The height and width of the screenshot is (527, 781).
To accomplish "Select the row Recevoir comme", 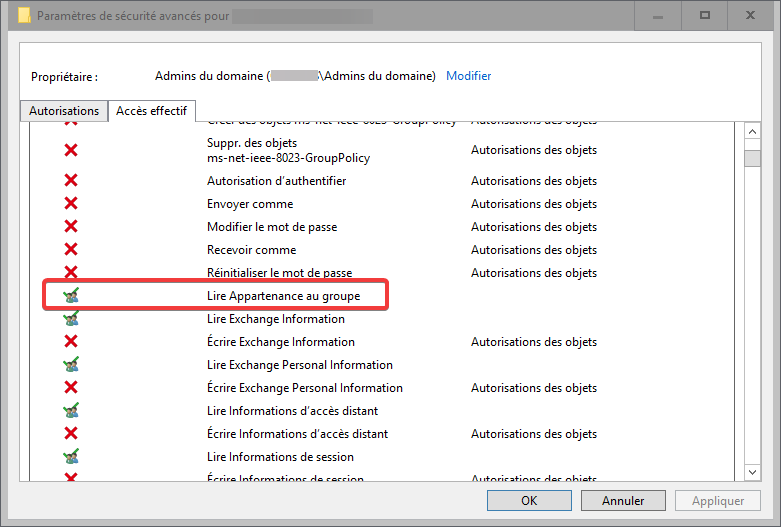I will click(x=382, y=250).
